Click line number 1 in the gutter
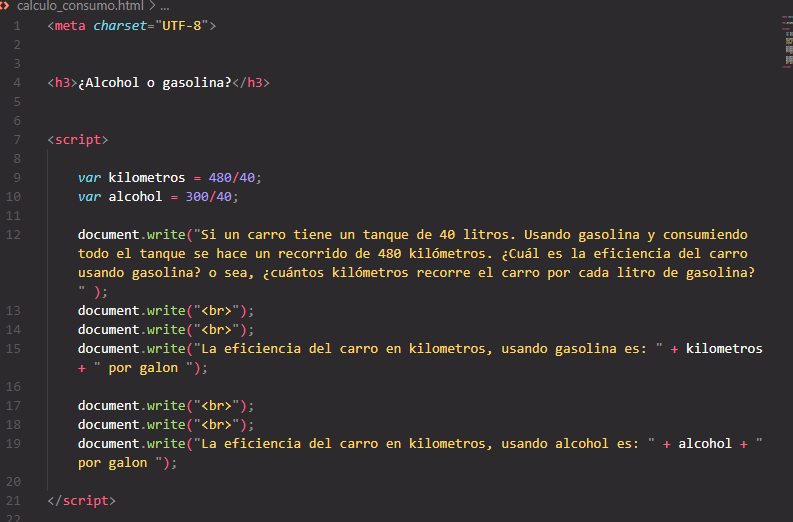Image resolution: width=793 pixels, height=522 pixels. pos(17,26)
